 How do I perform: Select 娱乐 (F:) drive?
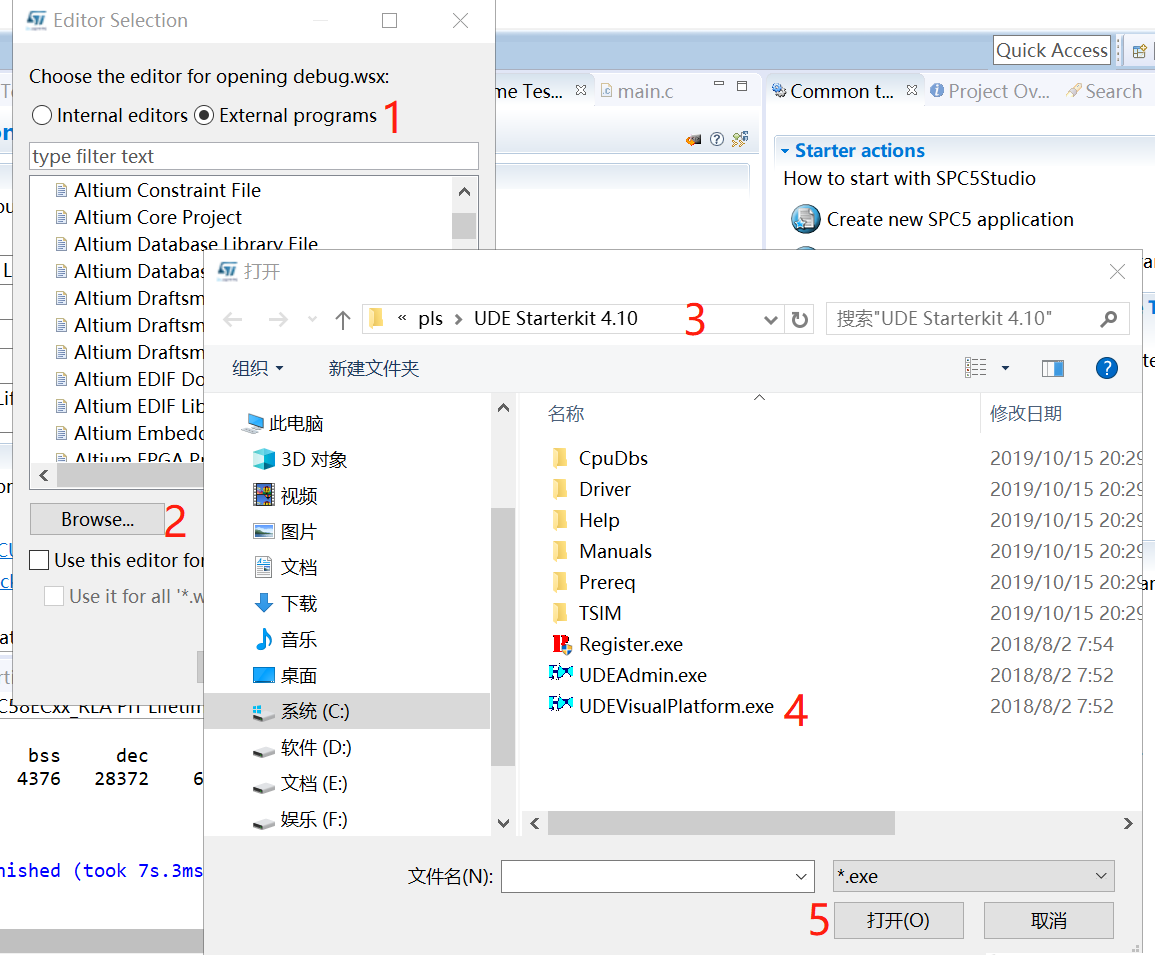pos(300,819)
